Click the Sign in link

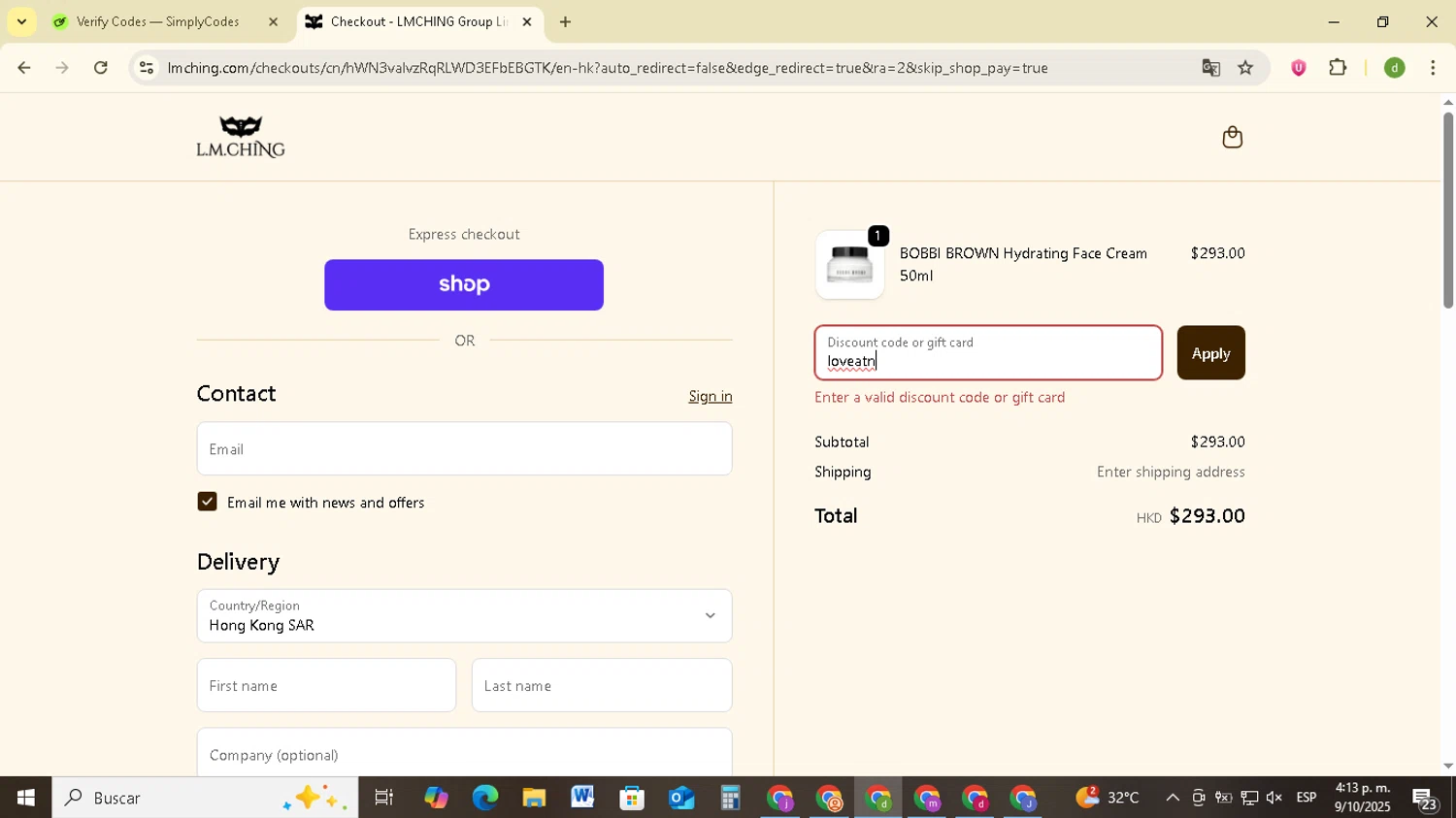coord(711,396)
